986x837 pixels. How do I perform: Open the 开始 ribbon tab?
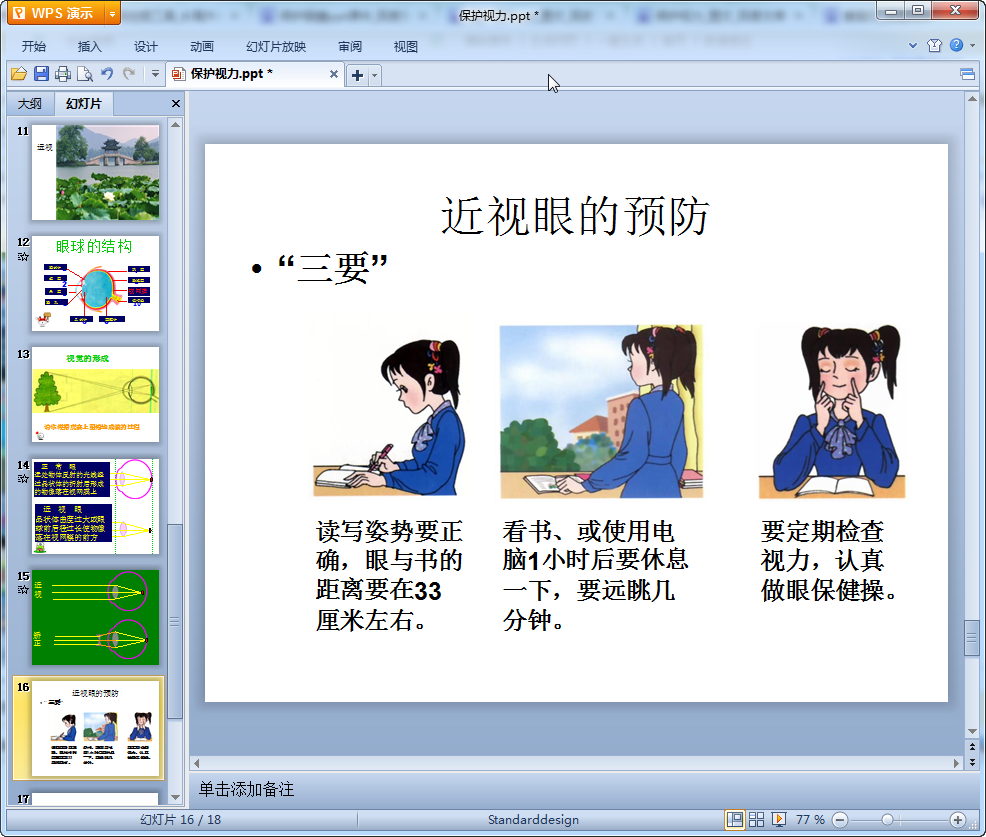[34, 47]
